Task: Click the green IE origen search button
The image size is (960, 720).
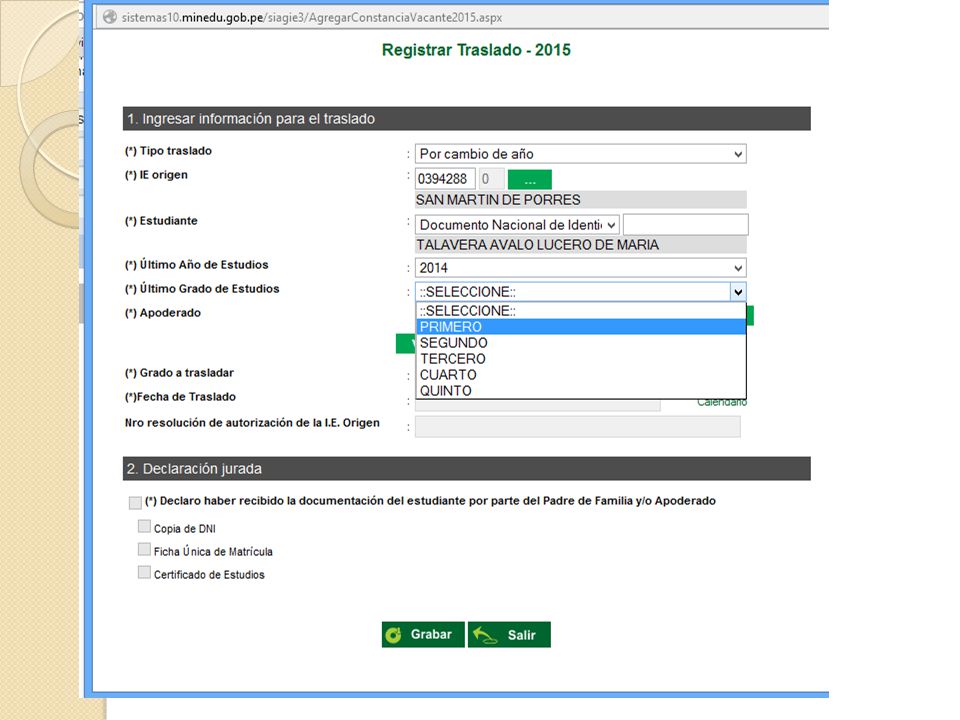Action: pyautogui.click(x=530, y=179)
